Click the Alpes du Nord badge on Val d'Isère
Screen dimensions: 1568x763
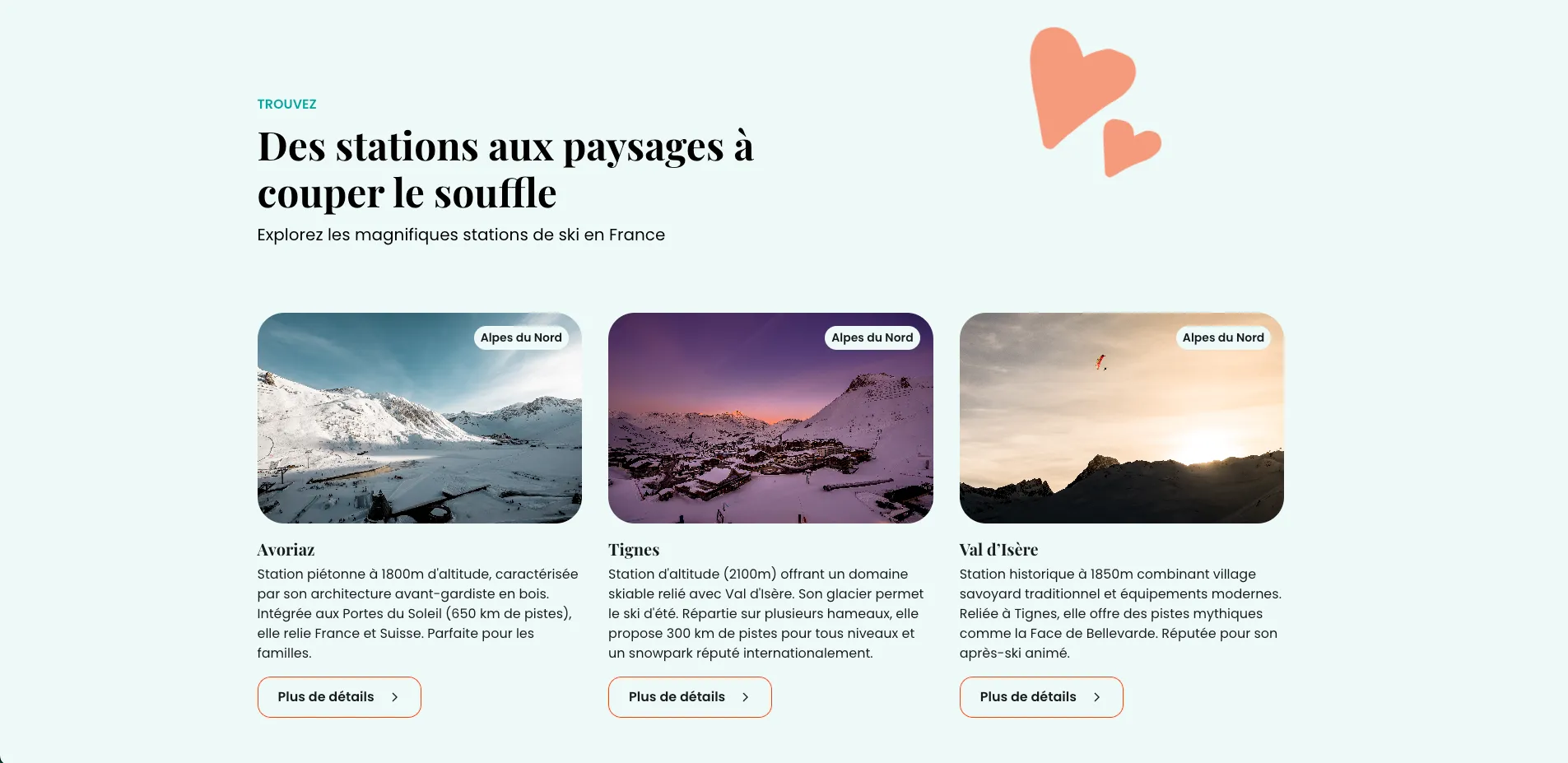pos(1223,337)
